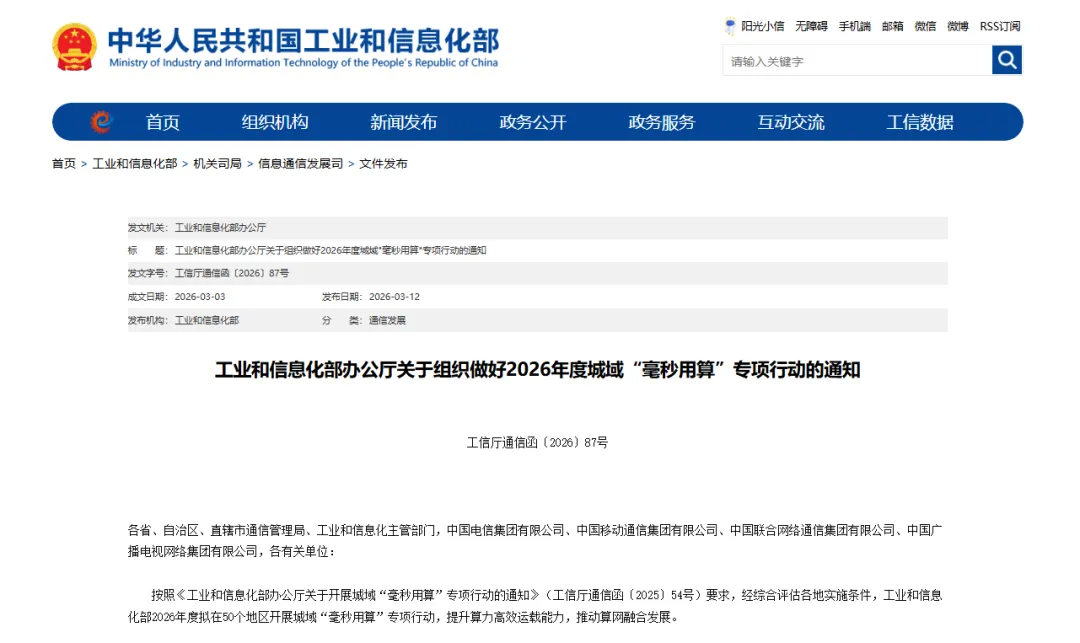Open 首页 in the main navigation
Screen dimensions: 1080x643
163,123
